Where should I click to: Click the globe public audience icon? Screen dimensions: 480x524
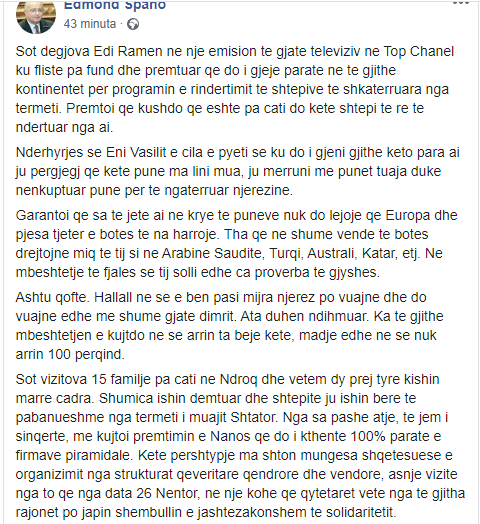pyautogui.click(x=133, y=24)
